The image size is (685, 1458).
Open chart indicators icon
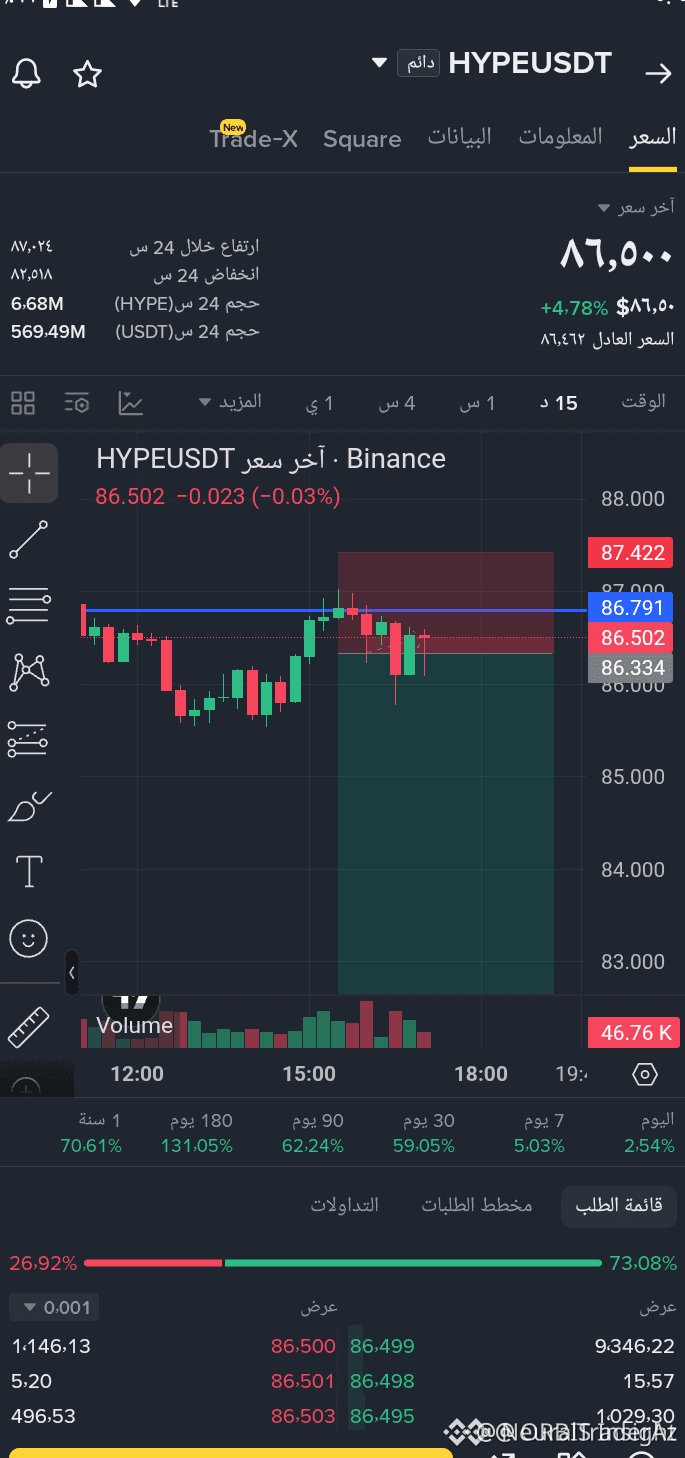click(131, 403)
